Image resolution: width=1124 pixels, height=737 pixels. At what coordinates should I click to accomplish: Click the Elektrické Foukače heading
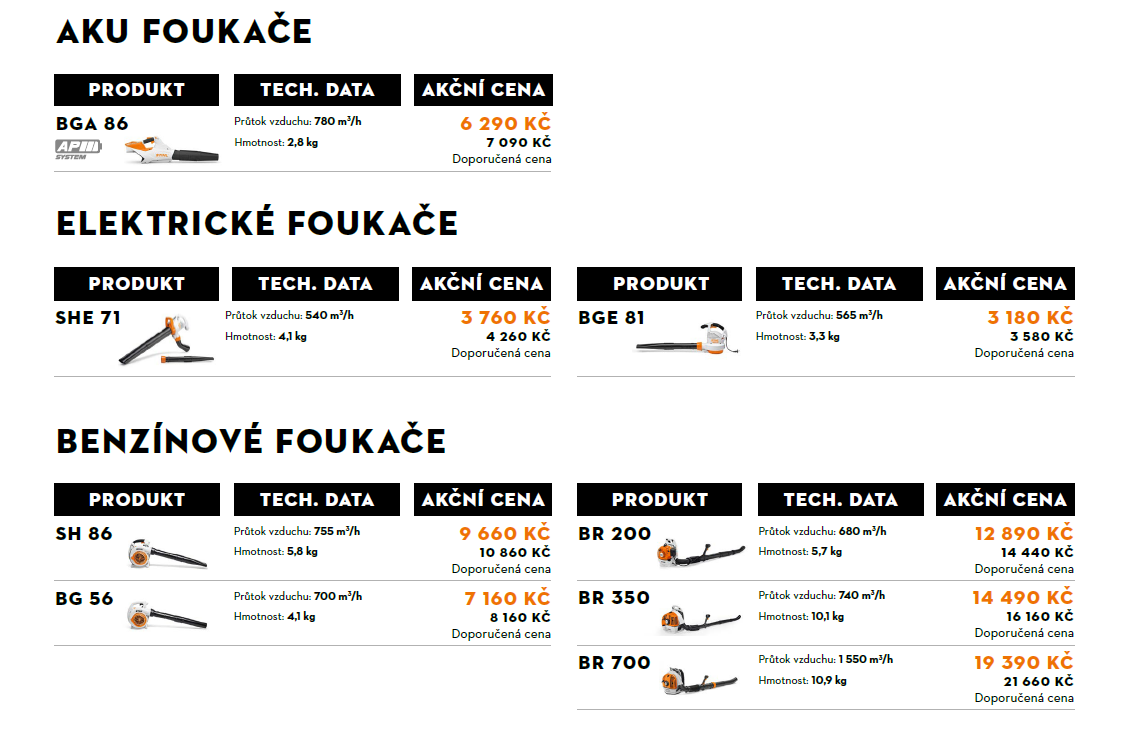(x=257, y=222)
